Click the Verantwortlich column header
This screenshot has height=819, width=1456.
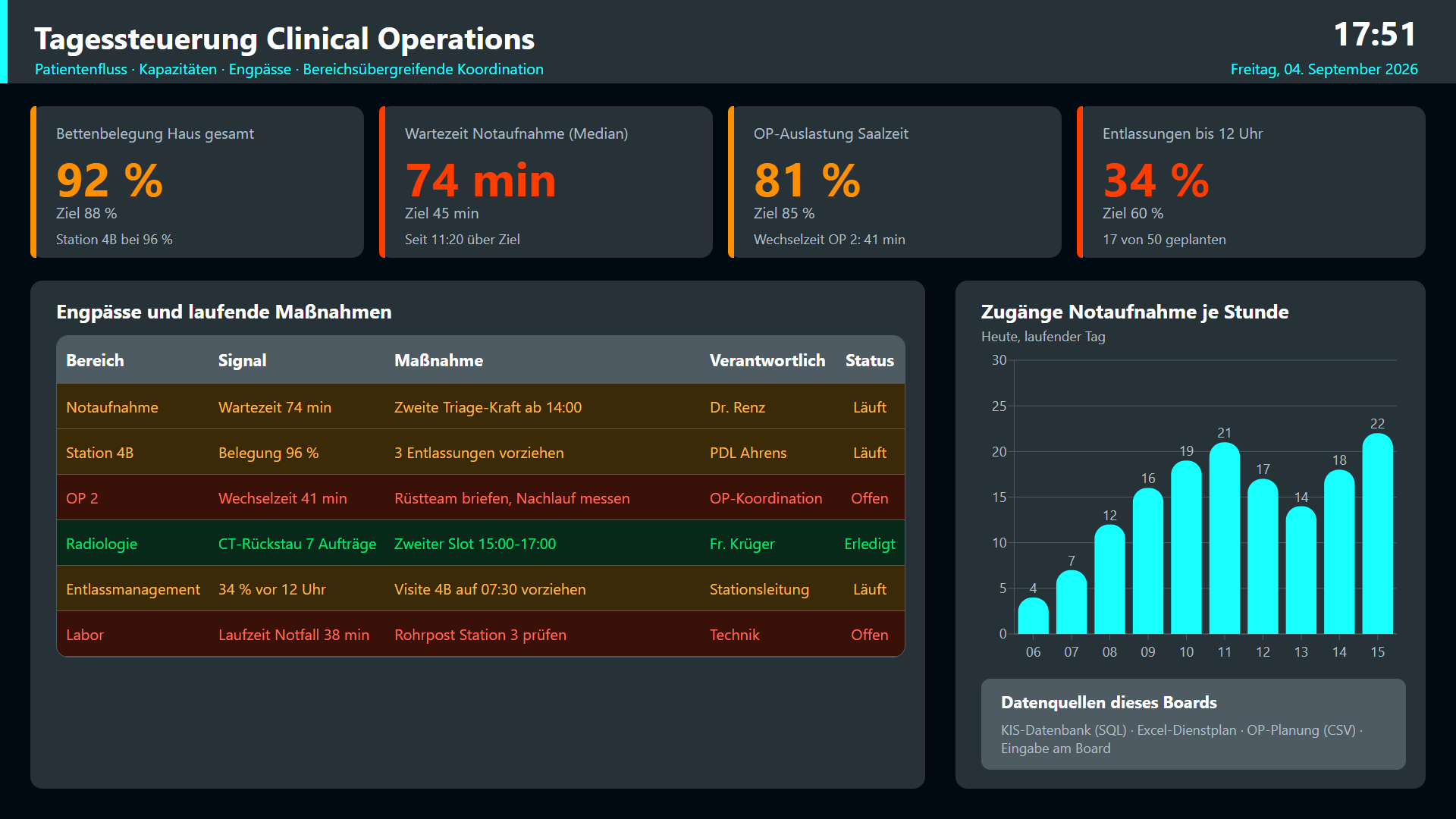(767, 360)
